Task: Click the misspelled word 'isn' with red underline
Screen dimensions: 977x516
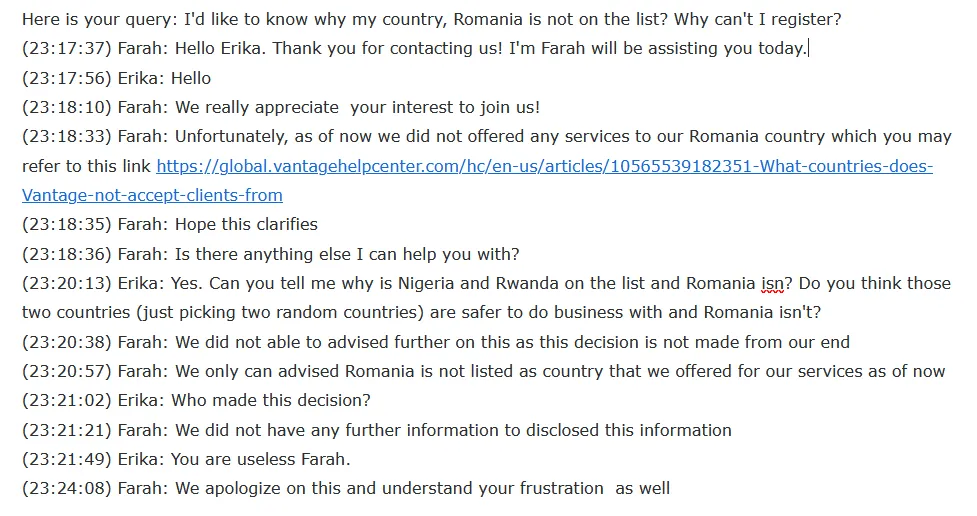Action: 772,284
